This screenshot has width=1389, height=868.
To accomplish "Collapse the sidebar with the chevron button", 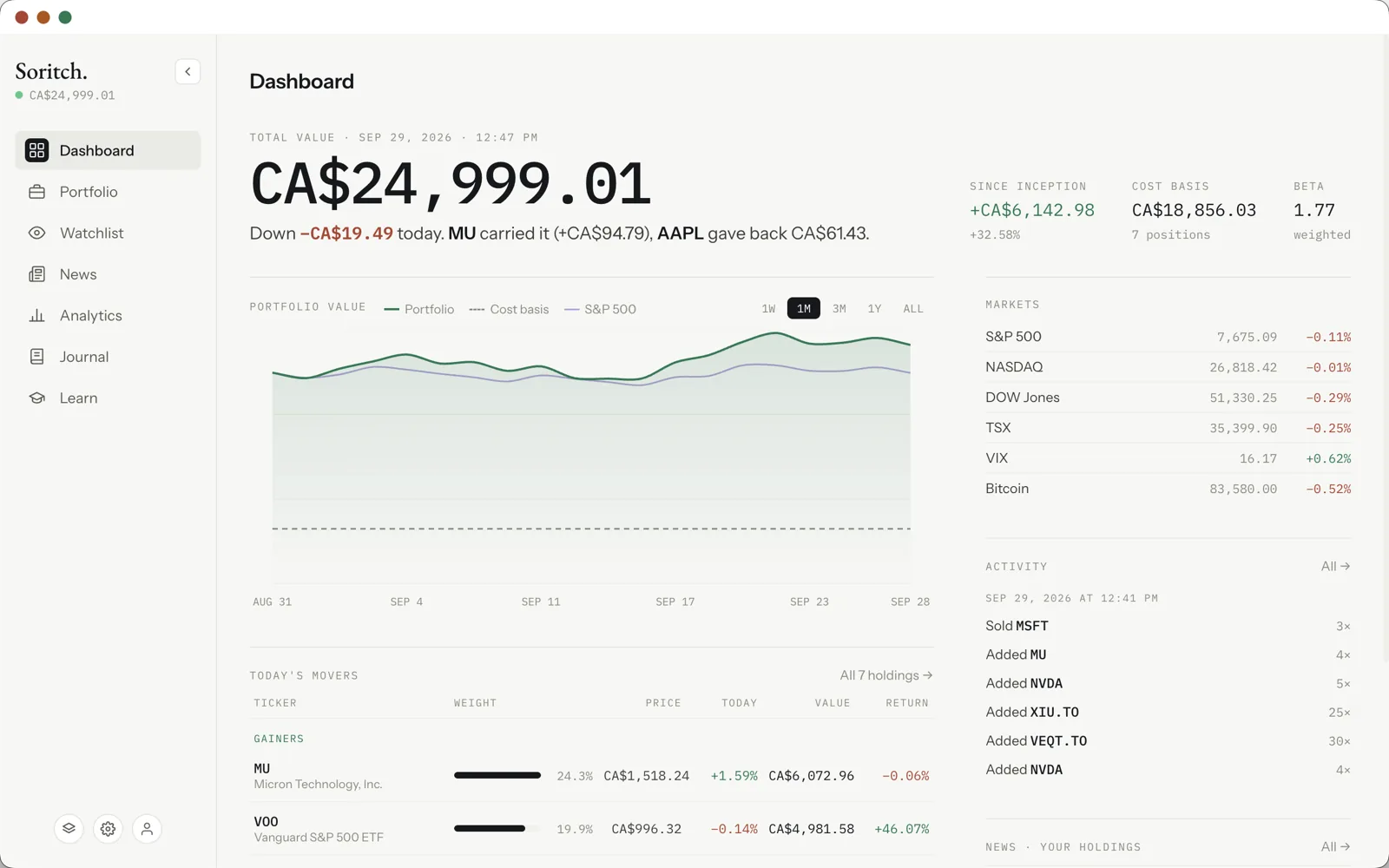I will 188,71.
